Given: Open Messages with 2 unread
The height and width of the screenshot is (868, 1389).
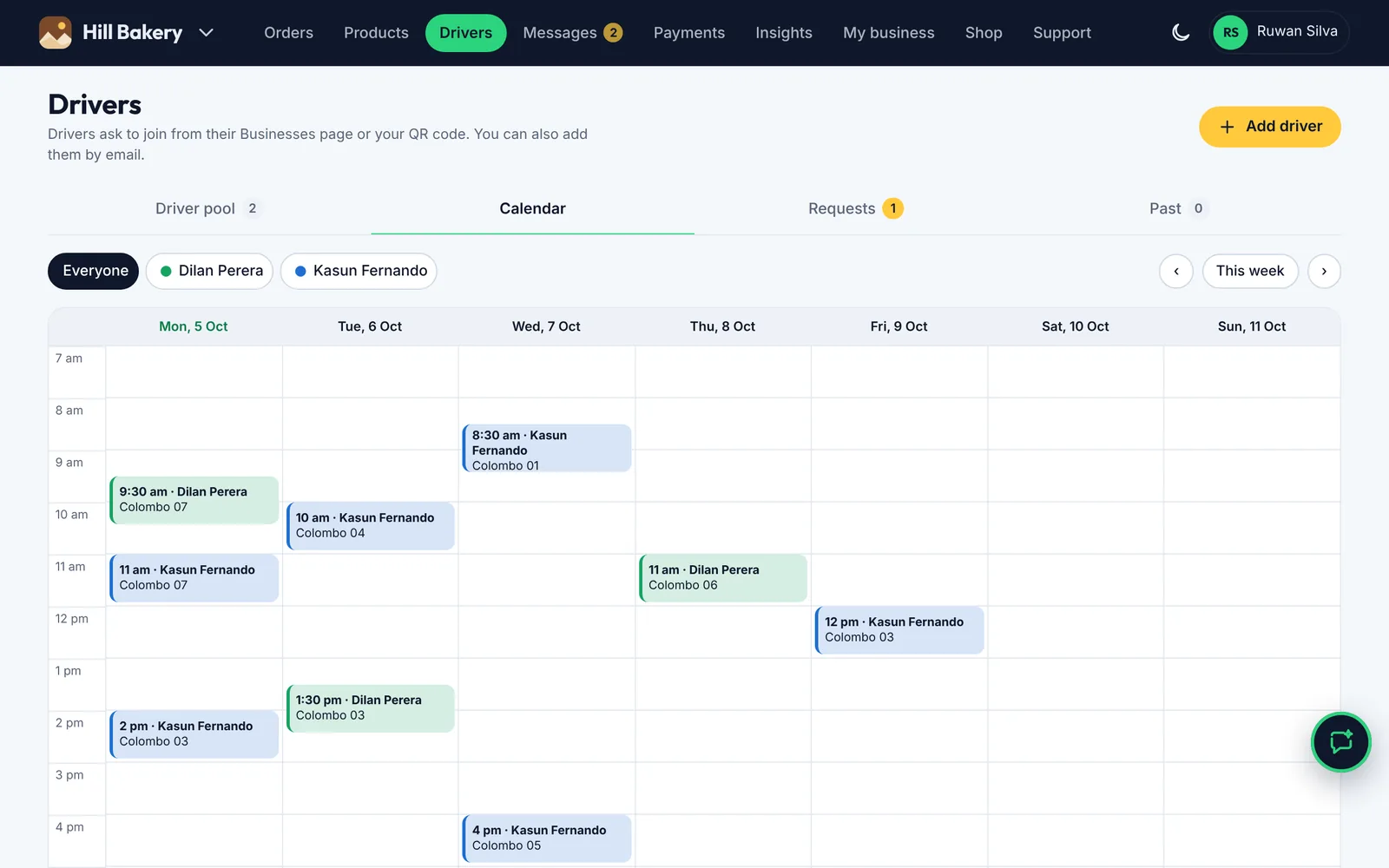Looking at the screenshot, I should [x=572, y=33].
